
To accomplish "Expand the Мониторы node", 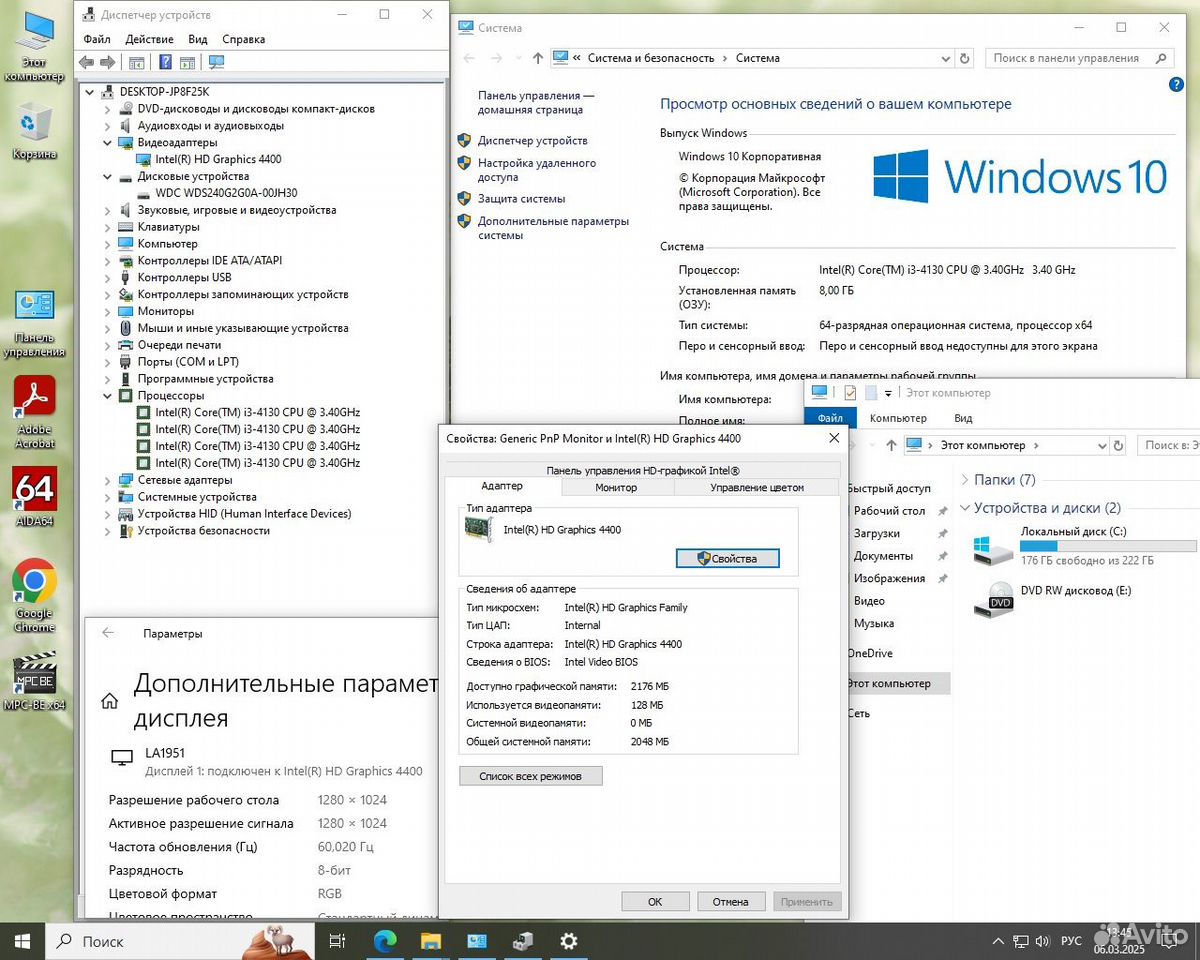I will [108, 311].
